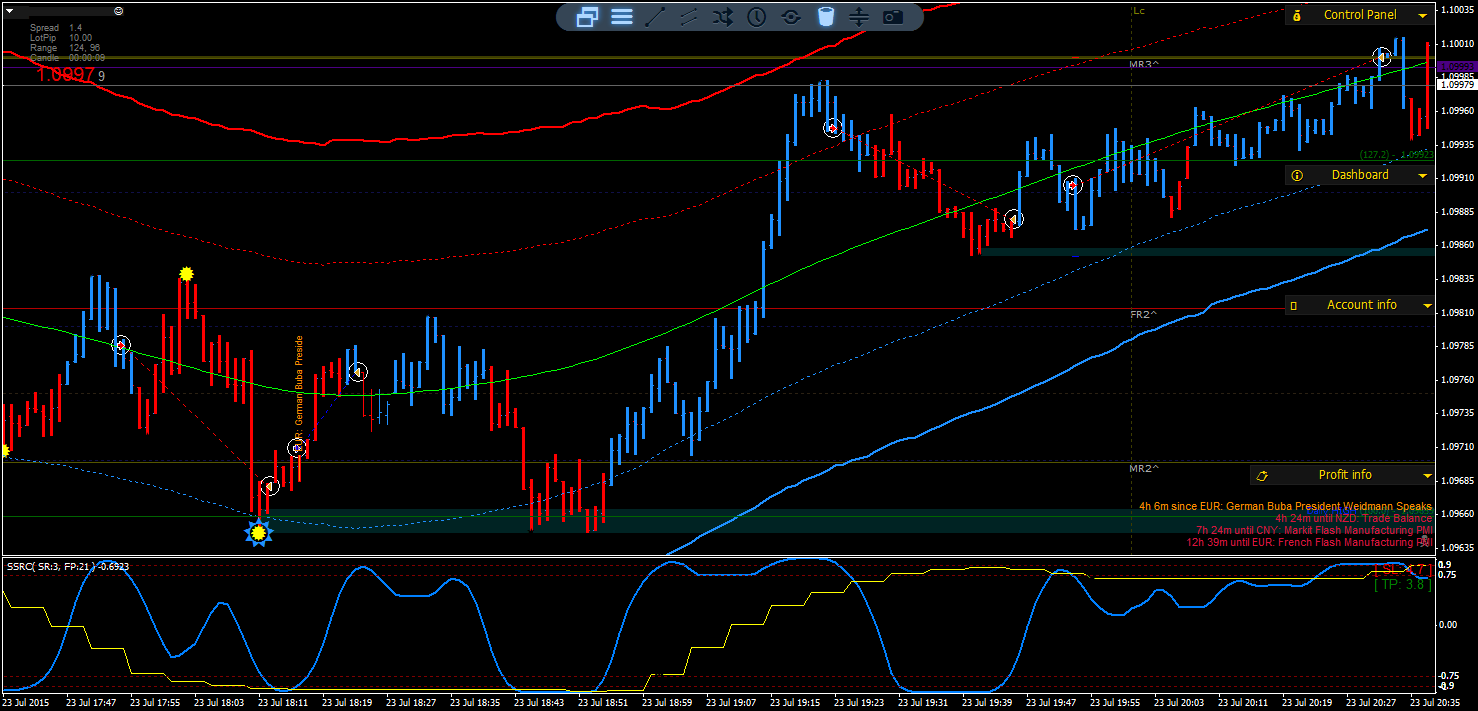Click the money bag icon on Control Panel
This screenshot has width=1478, height=711.
click(1297, 15)
